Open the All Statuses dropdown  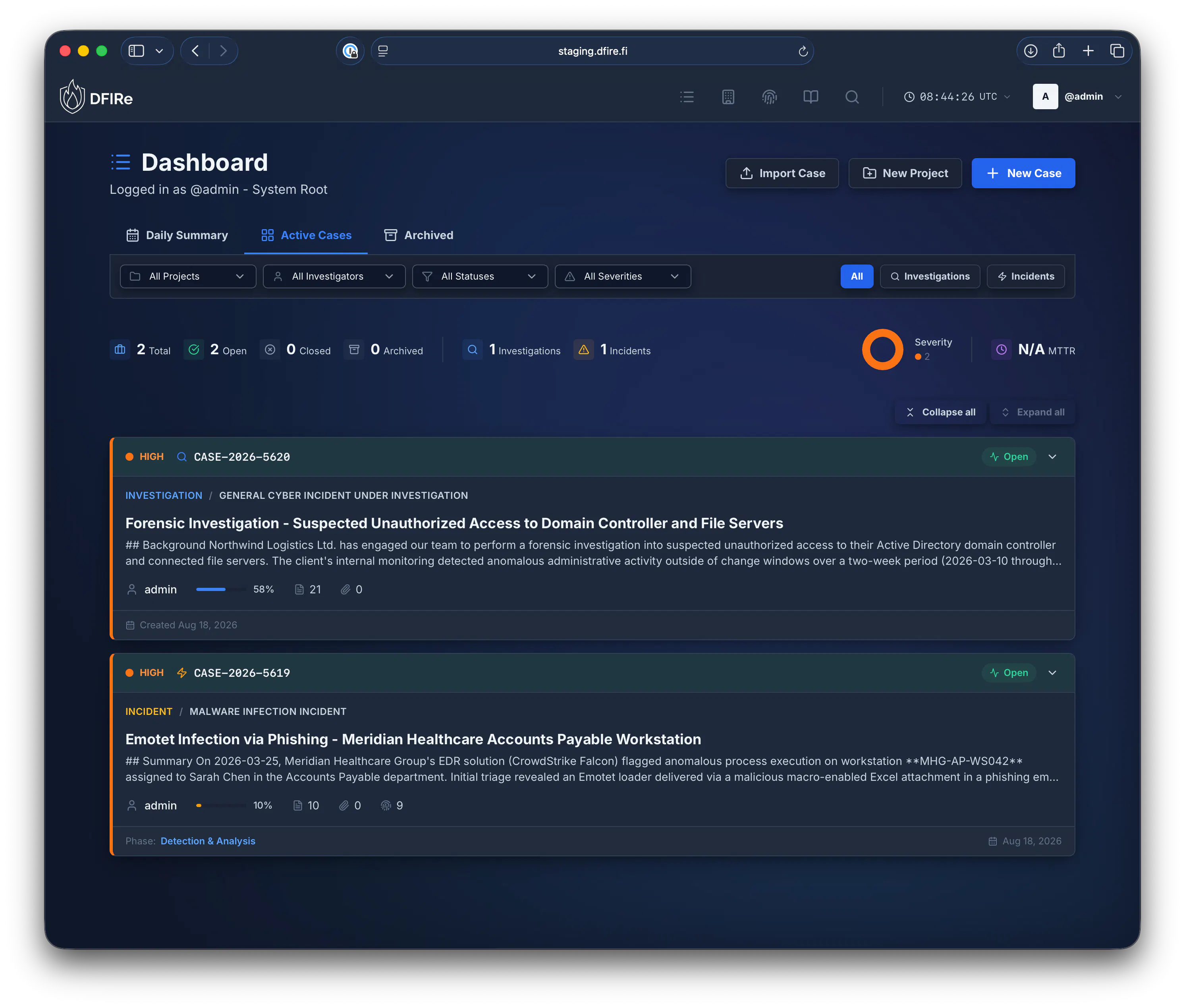(x=480, y=276)
